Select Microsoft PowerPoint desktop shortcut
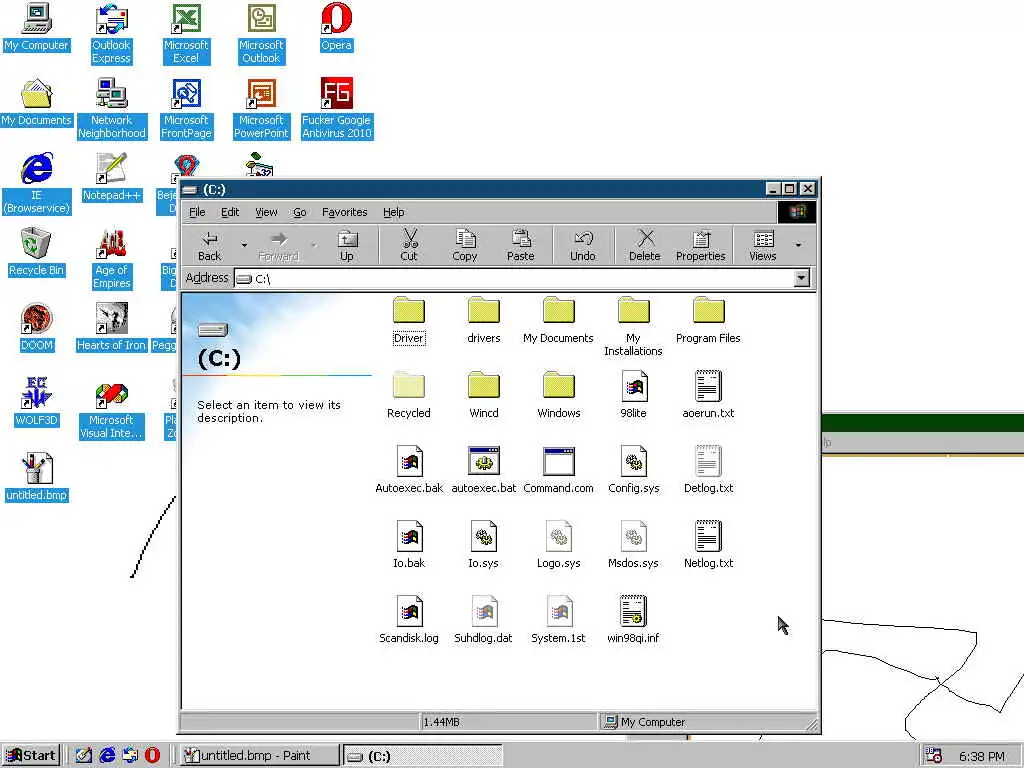The height and width of the screenshot is (768, 1024). point(261,108)
